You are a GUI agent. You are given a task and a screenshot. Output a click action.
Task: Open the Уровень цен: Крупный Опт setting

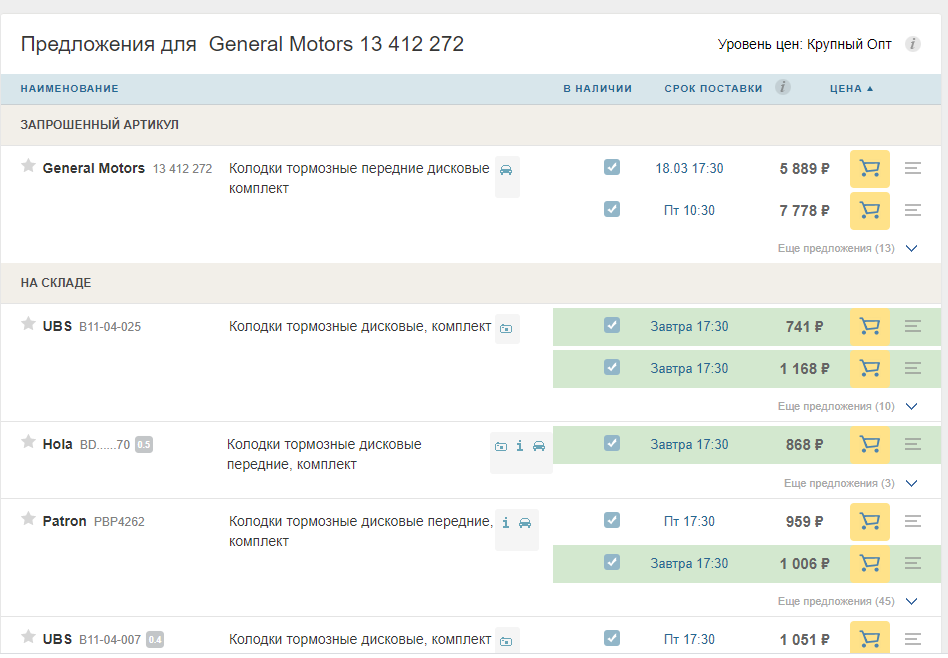pos(804,45)
